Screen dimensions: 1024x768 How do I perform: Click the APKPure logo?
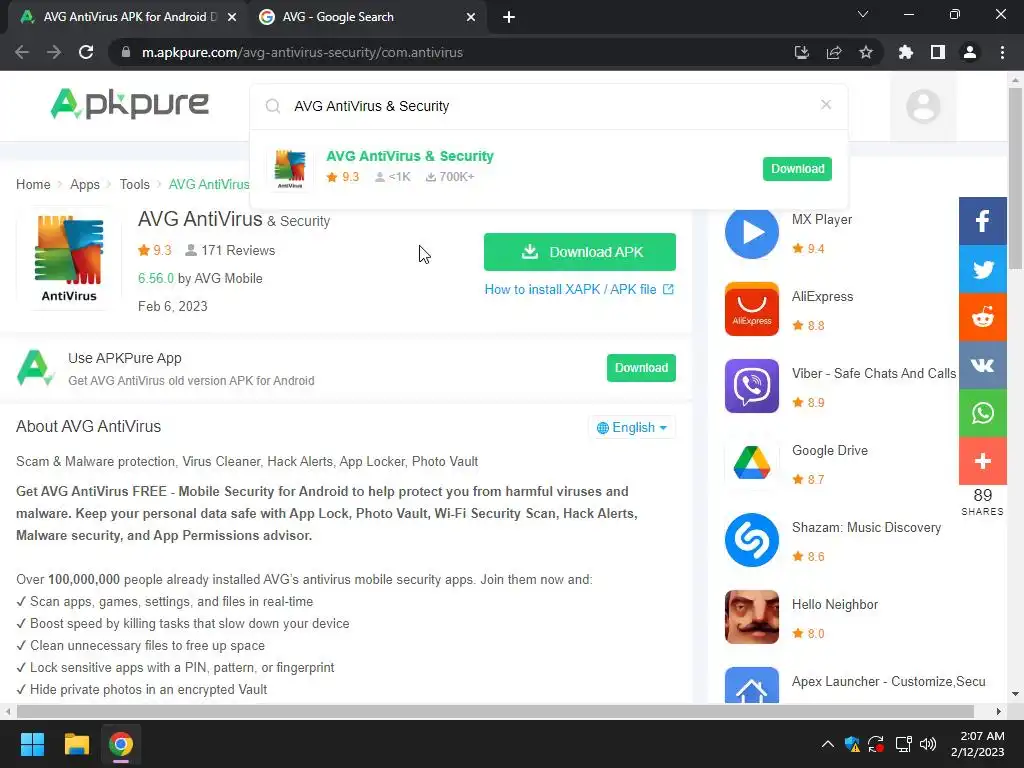129,104
